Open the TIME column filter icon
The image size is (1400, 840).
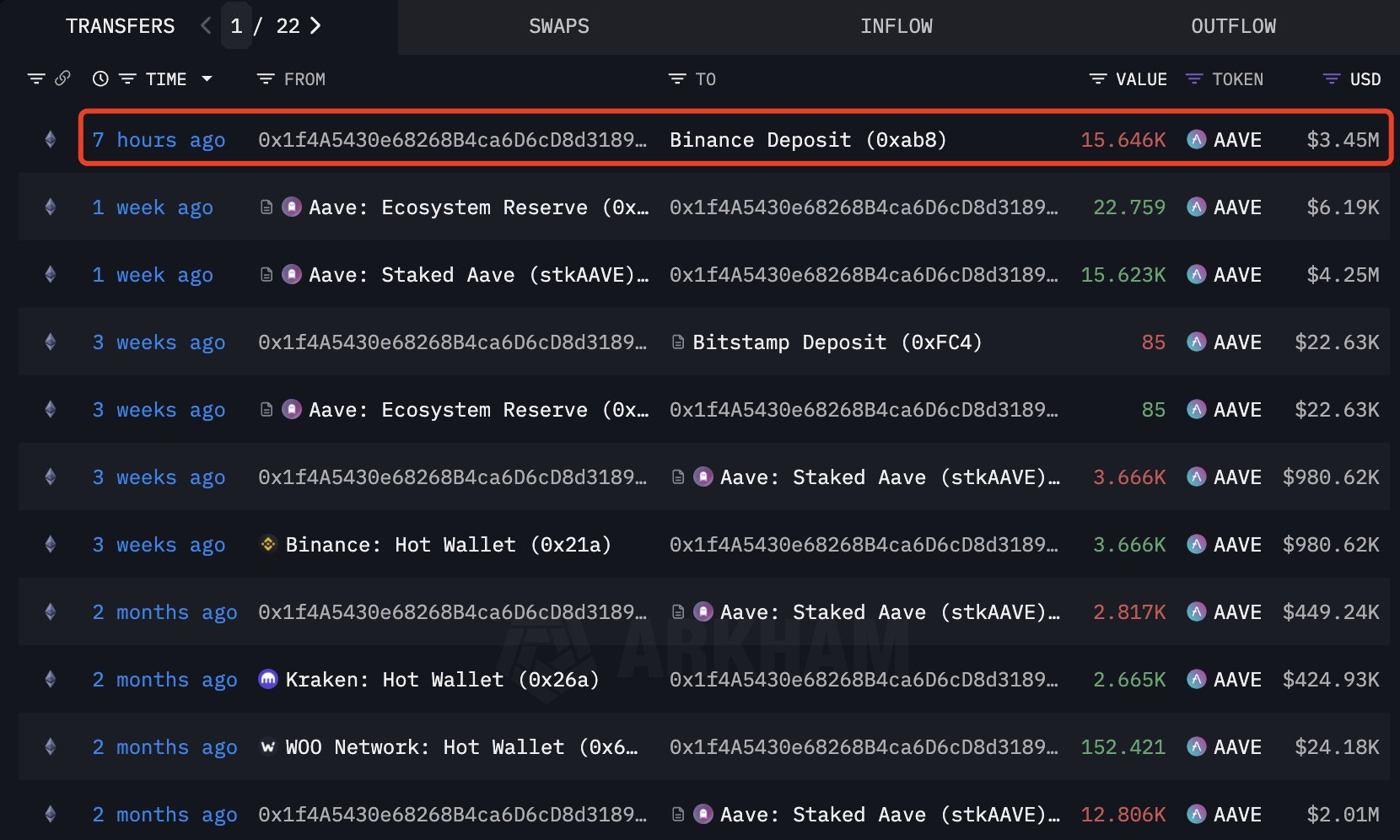(127, 78)
